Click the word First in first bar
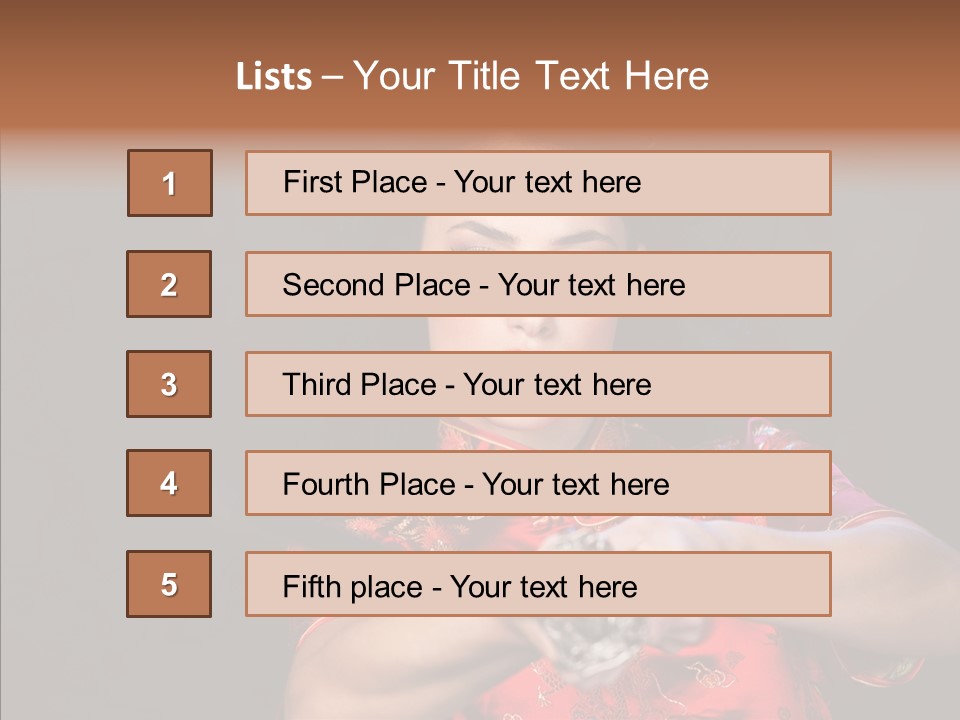The height and width of the screenshot is (720, 960). coord(309,182)
